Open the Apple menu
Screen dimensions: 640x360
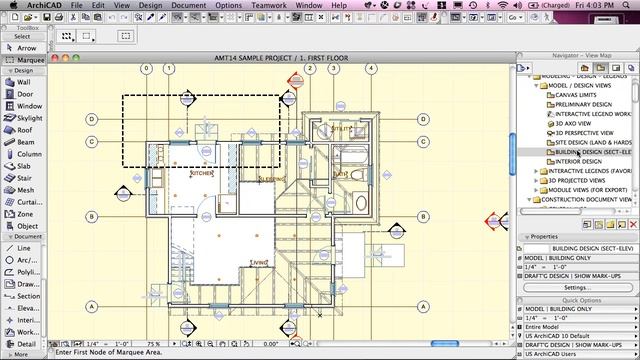(13, 5)
